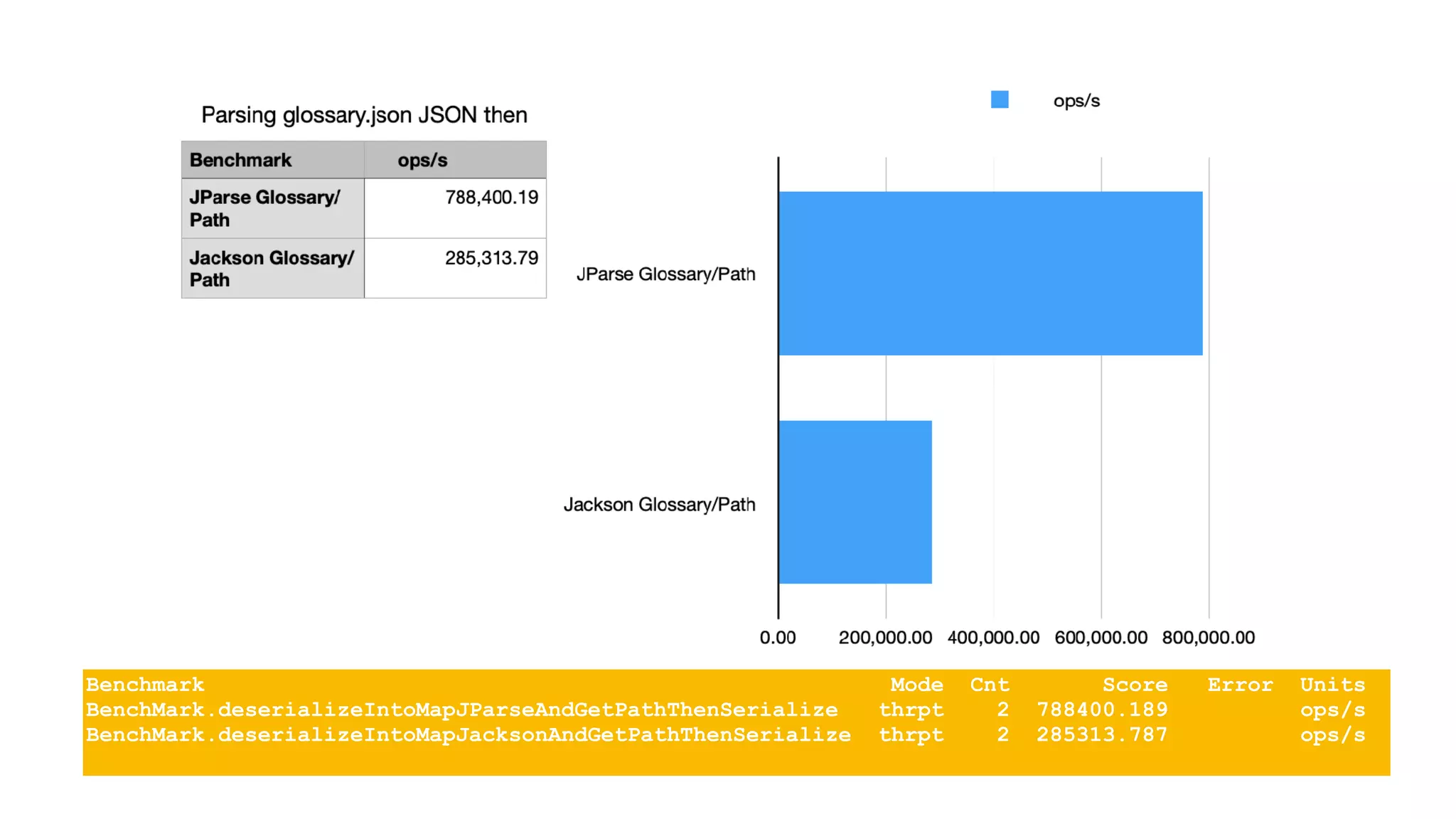1456x819 pixels.
Task: Click the chart title 'Parsing glossary.json JSON then'
Action: coord(364,115)
